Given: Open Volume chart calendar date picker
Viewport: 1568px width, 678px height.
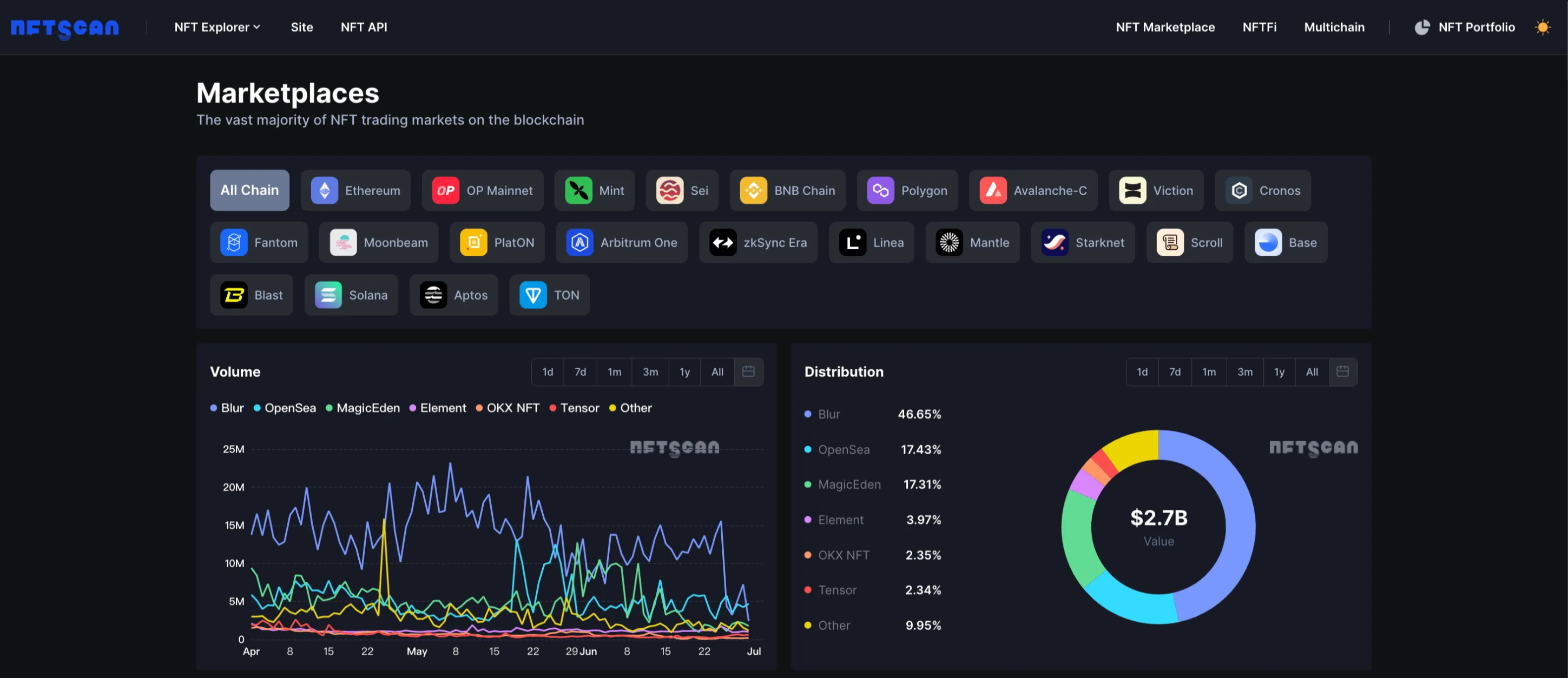Looking at the screenshot, I should click(748, 371).
